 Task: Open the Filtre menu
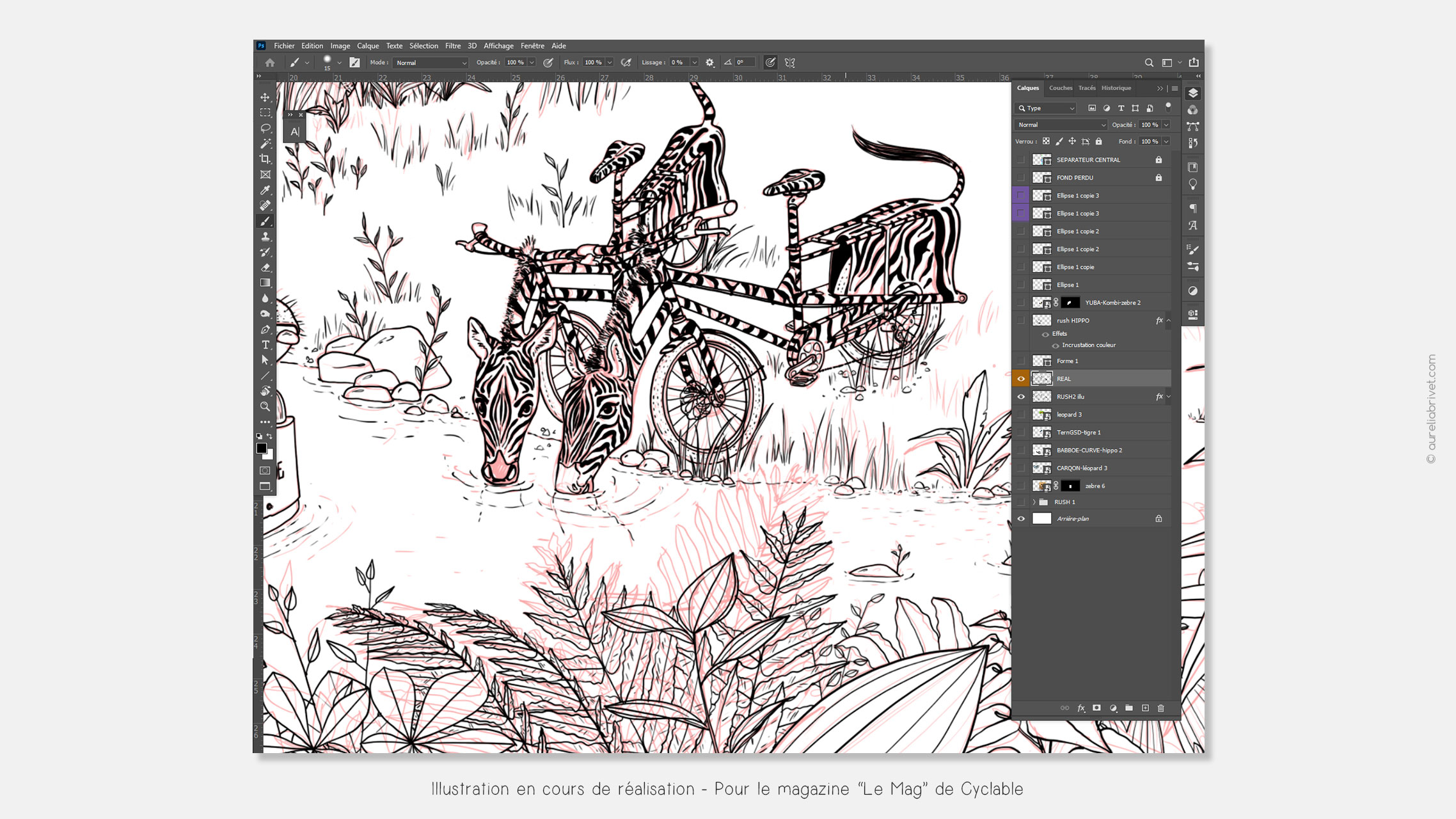[x=453, y=46]
